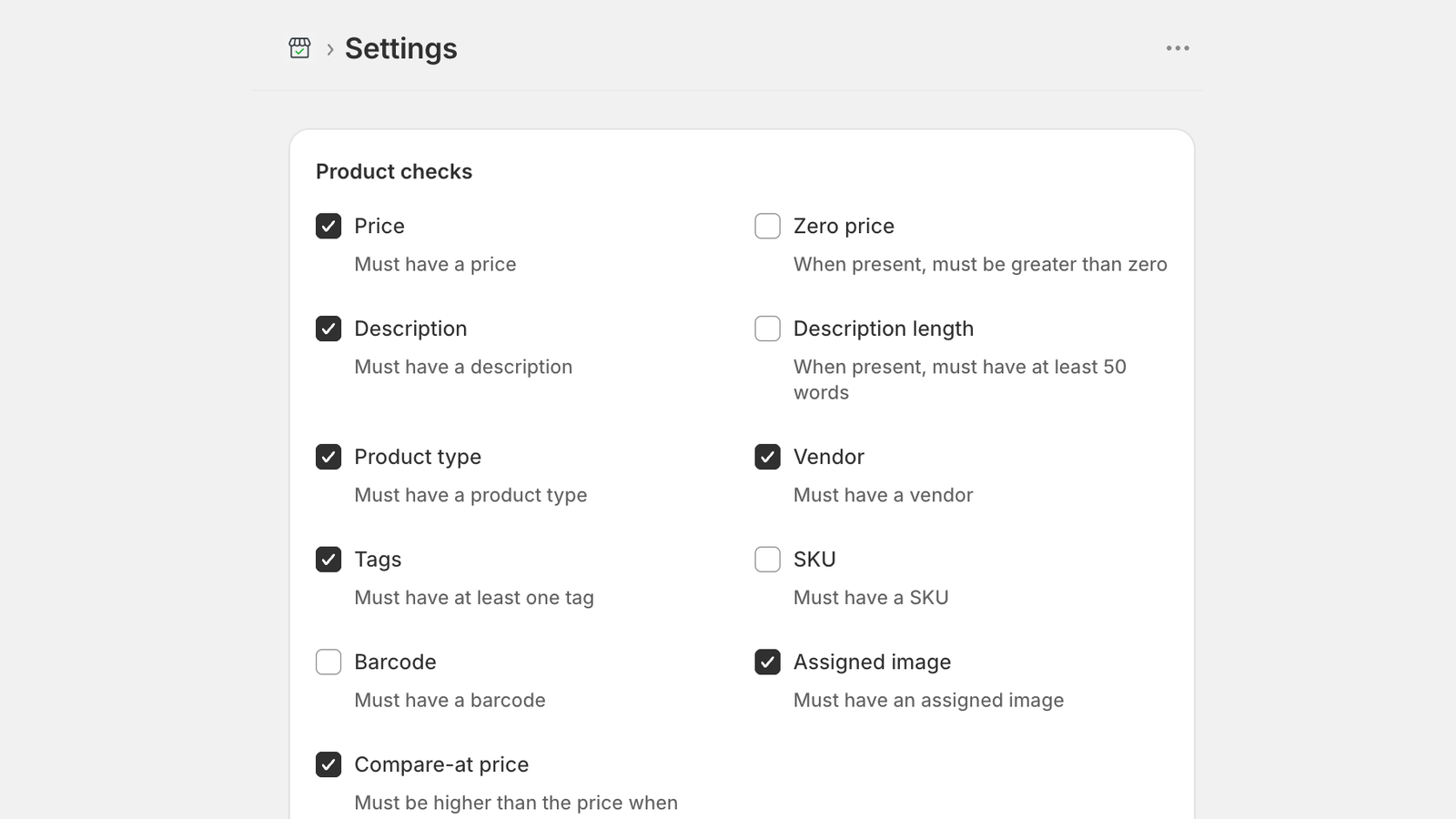The height and width of the screenshot is (819, 1456).
Task: Click the Zero price label text
Action: tap(844, 227)
